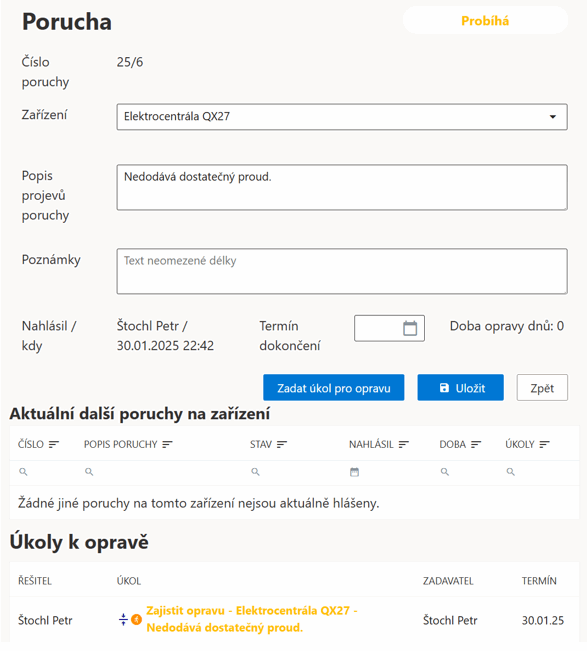Open date filter under NAHLÁSIL column
The width and height of the screenshot is (587, 651).
354,472
